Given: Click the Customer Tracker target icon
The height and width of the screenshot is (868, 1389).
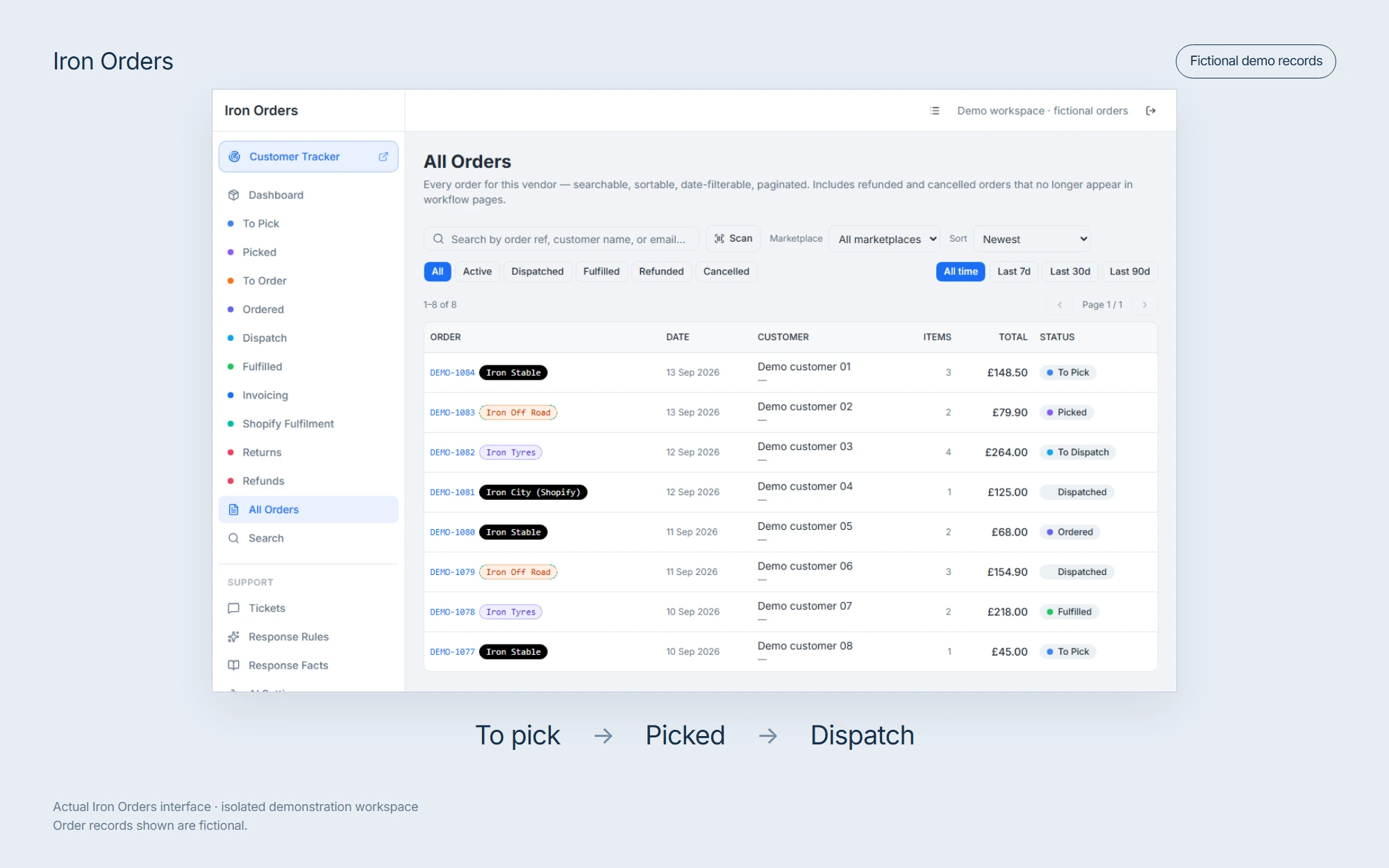Looking at the screenshot, I should 235,157.
